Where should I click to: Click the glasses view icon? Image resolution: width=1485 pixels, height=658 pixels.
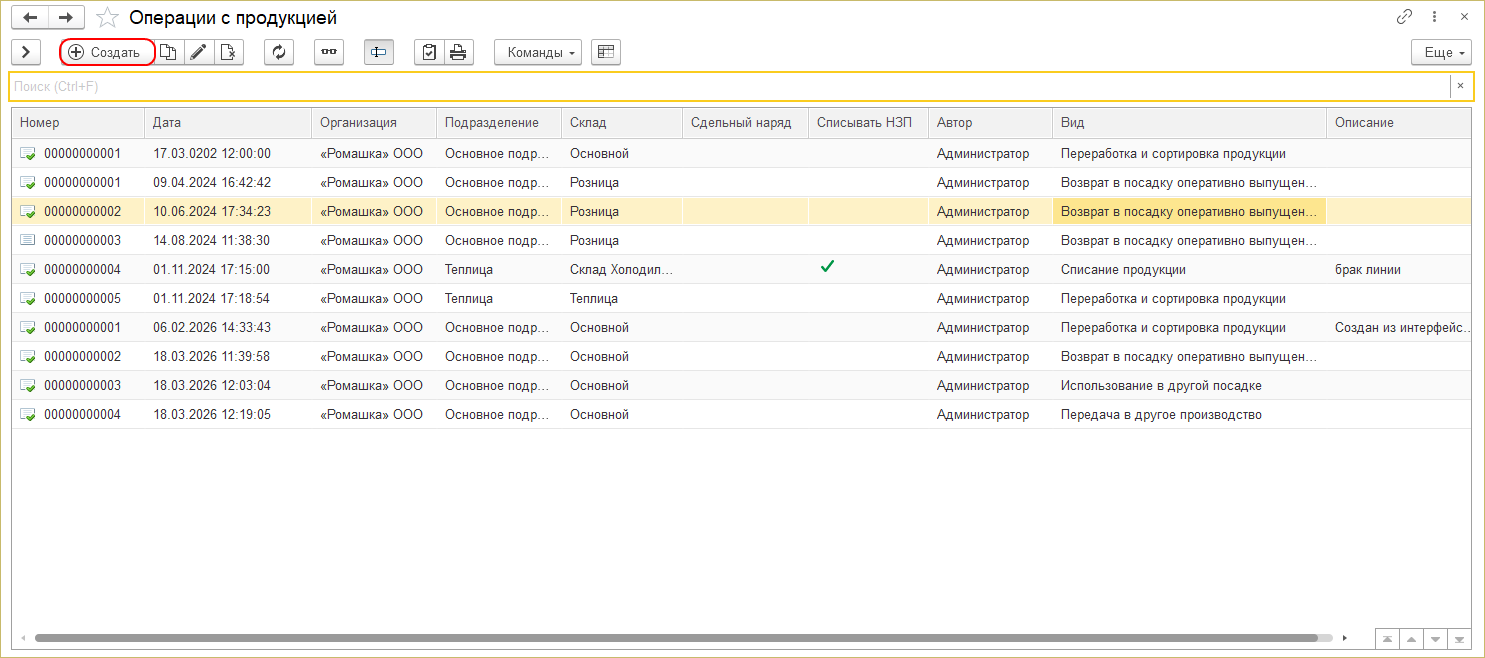click(x=329, y=53)
